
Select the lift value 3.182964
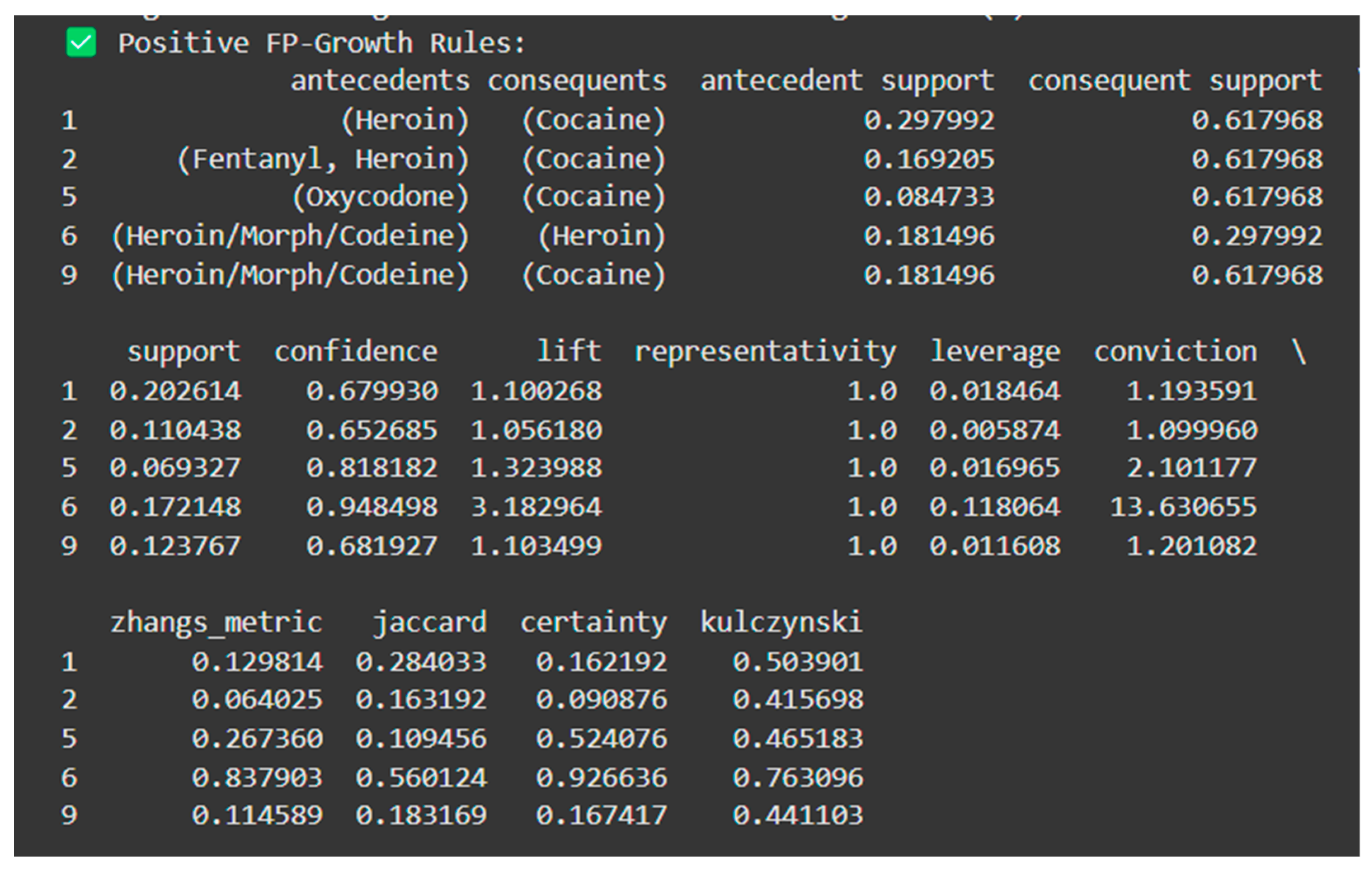tap(536, 507)
